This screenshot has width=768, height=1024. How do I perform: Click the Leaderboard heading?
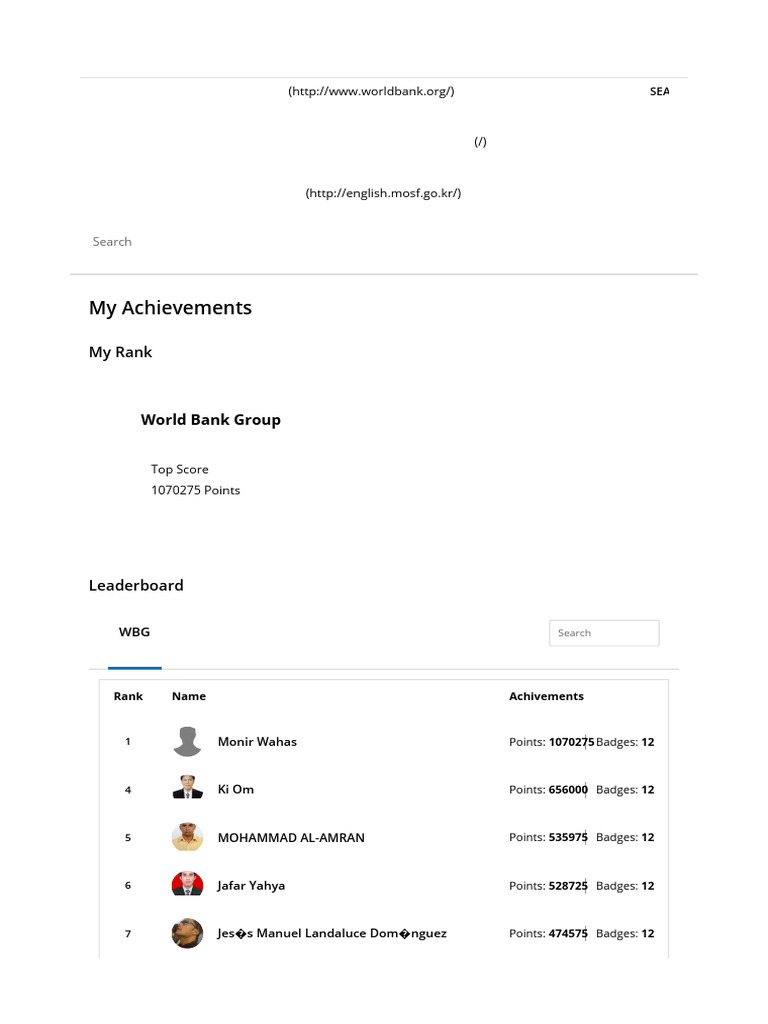click(x=136, y=586)
